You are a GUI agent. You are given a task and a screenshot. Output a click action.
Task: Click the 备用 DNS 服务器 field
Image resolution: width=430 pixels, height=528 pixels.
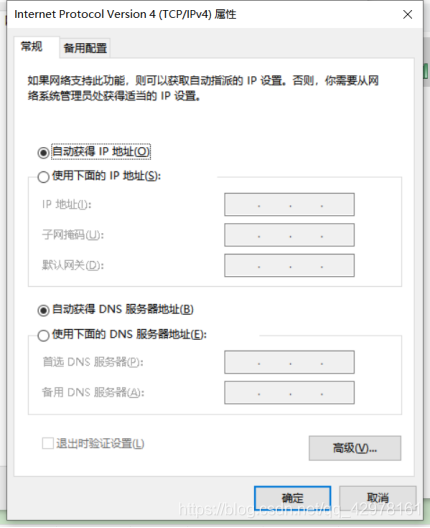pyautogui.click(x=289, y=393)
